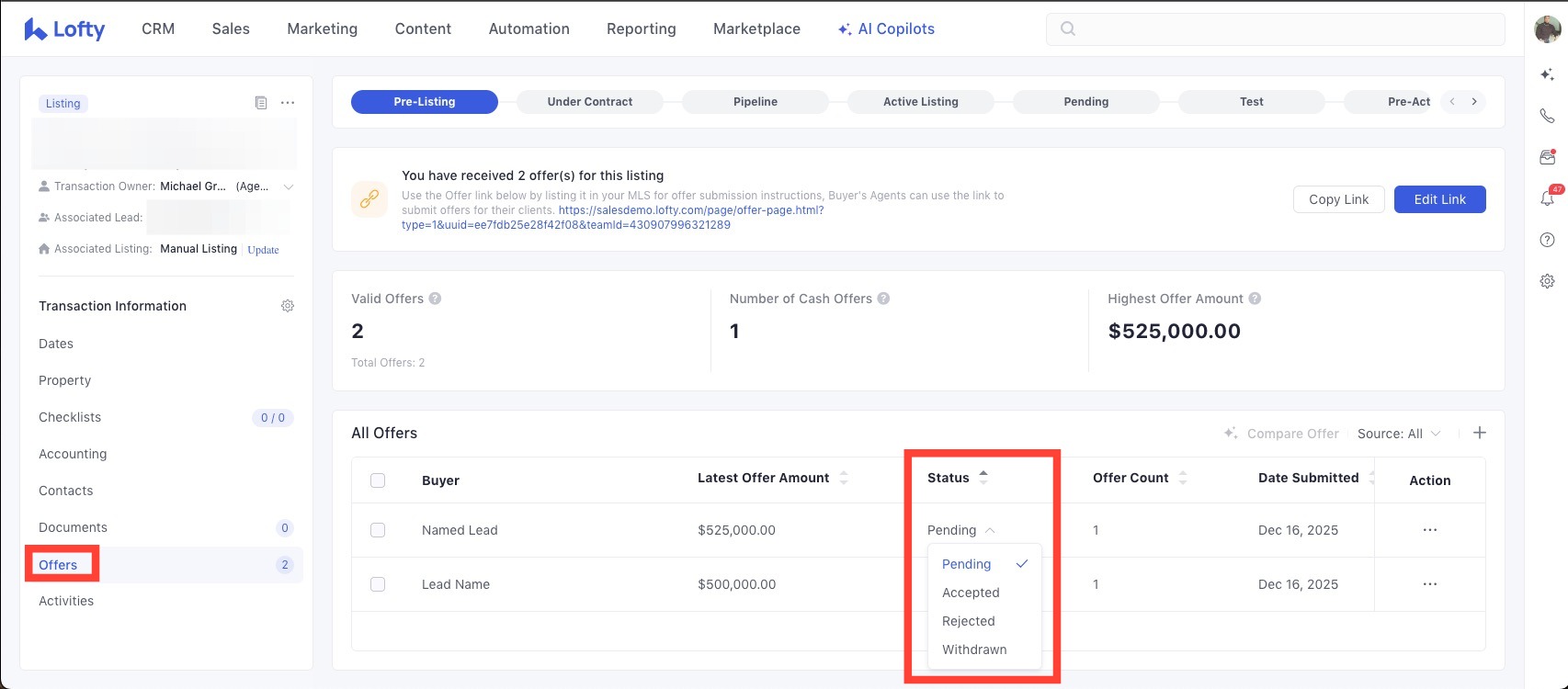Choose Accepted in the status dropdown
The image size is (1568, 689).
[x=971, y=593]
